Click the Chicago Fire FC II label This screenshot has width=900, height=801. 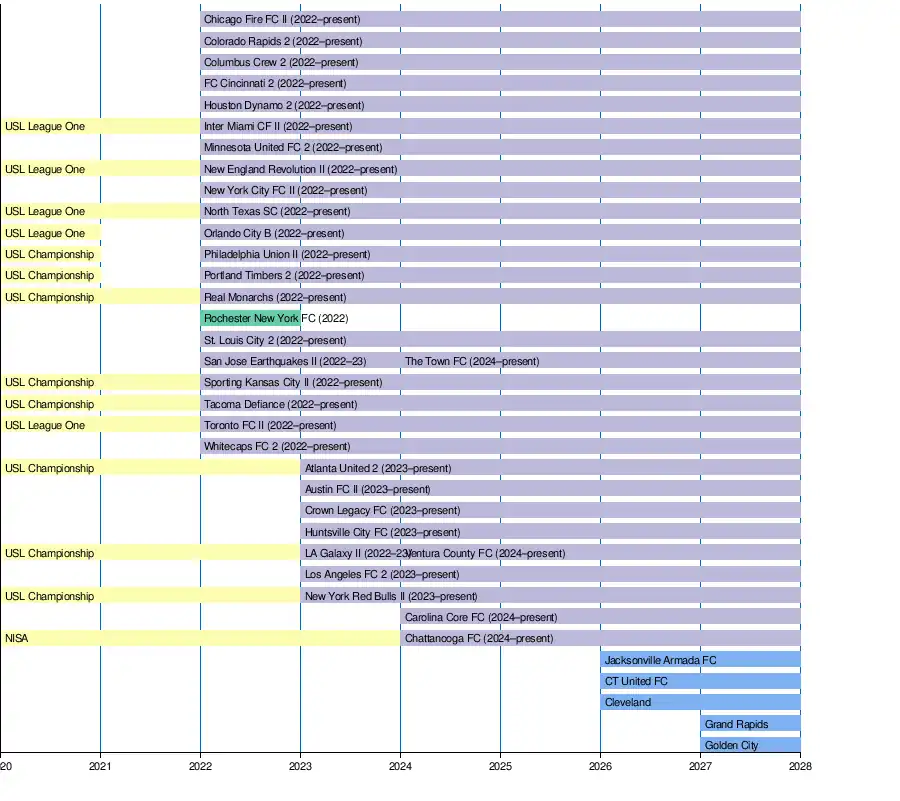[x=282, y=20]
